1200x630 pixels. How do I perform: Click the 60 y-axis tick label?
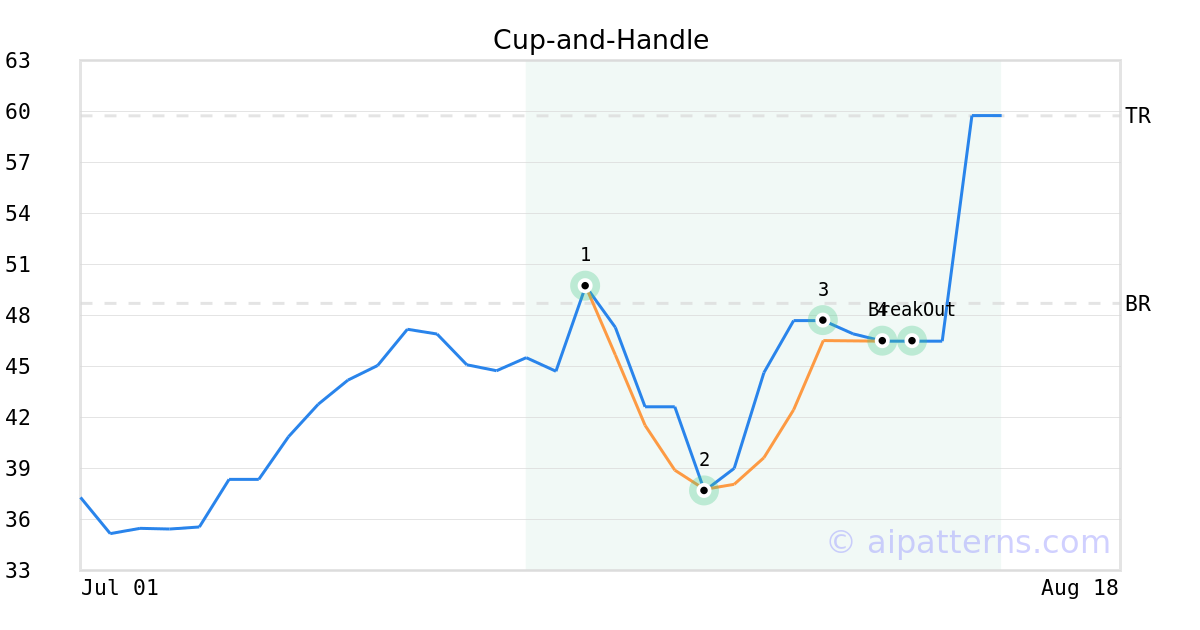18,112
